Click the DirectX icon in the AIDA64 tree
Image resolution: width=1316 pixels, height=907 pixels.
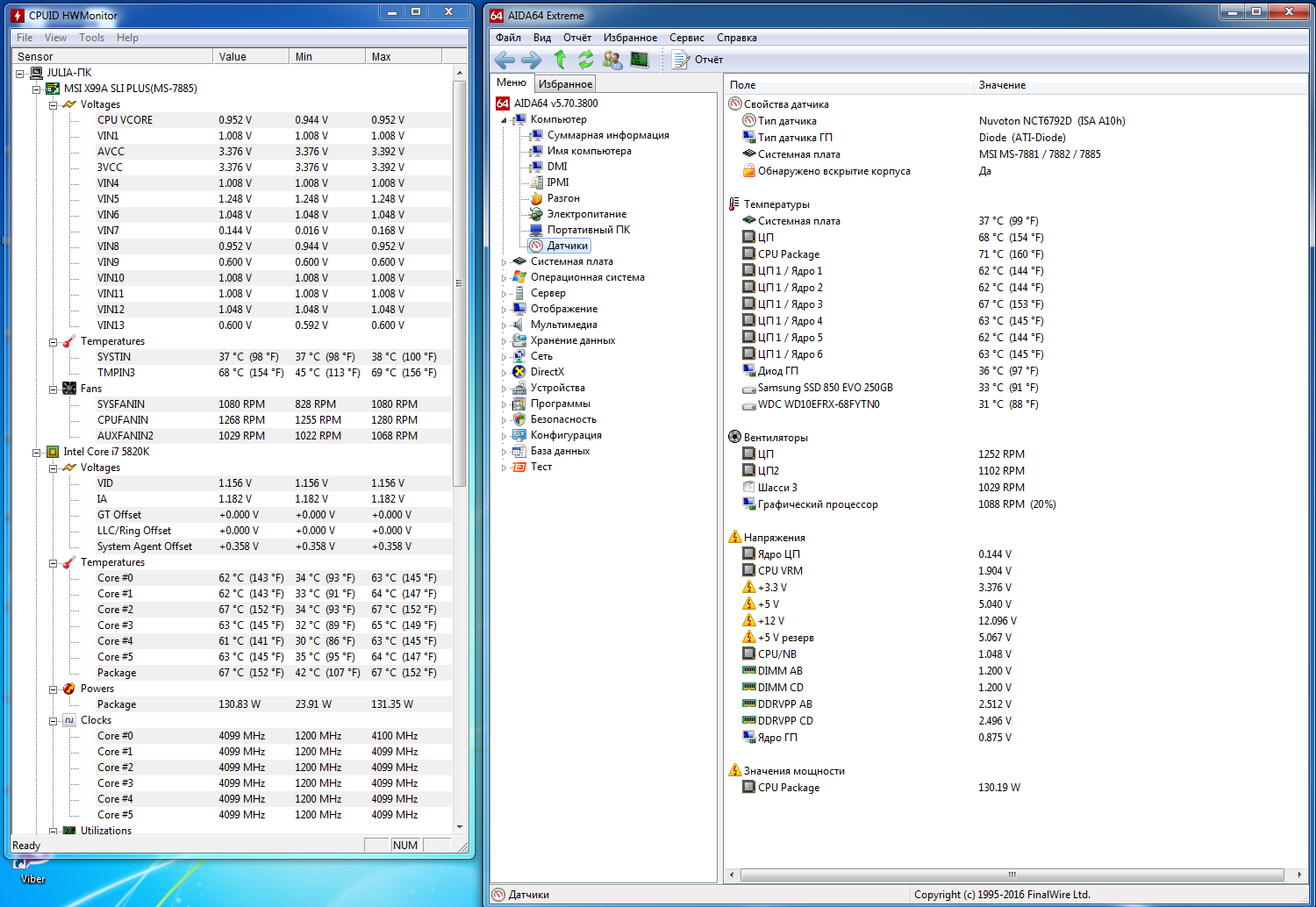[519, 372]
